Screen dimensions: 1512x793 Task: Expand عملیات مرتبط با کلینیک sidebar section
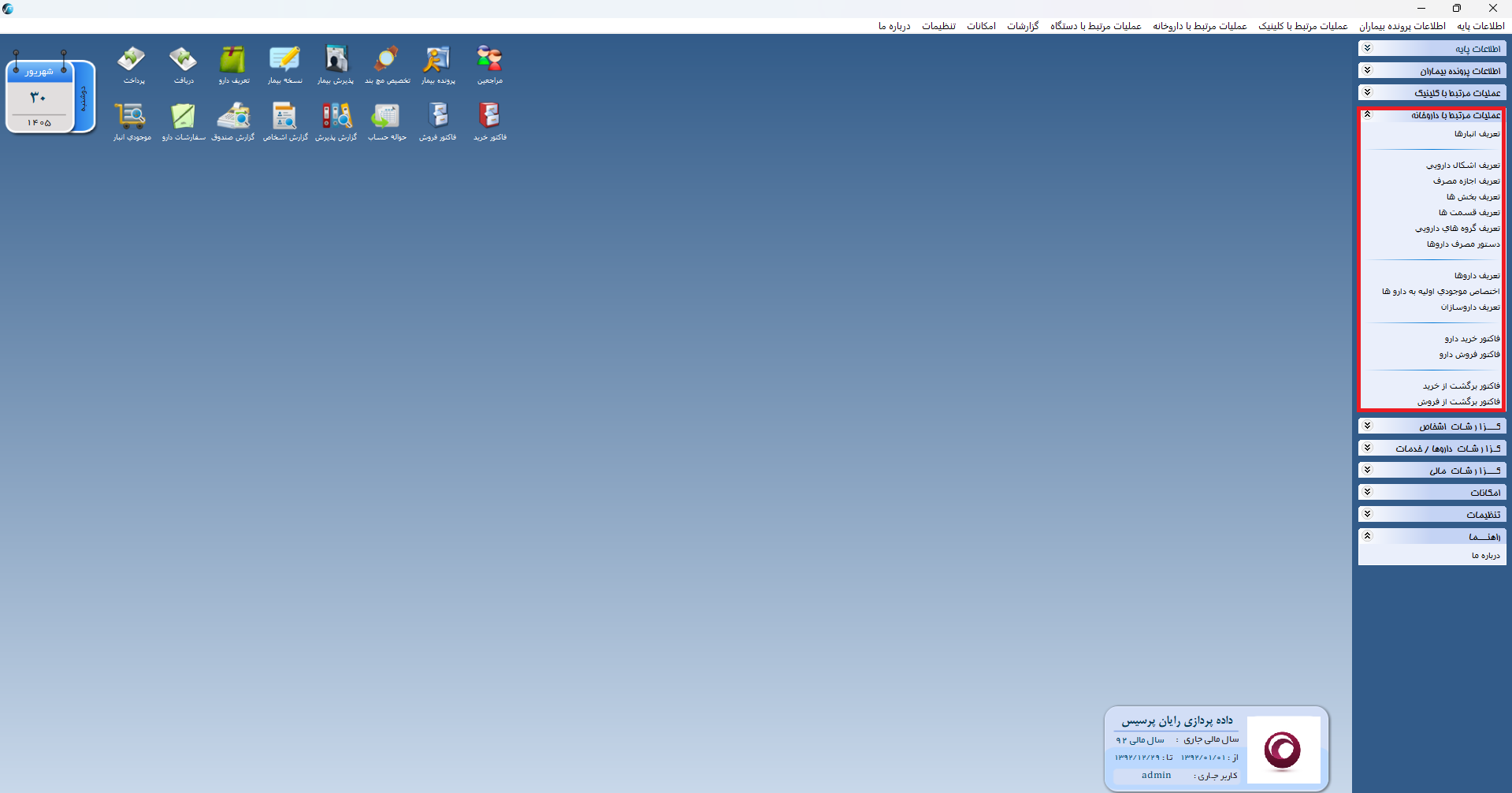[x=1432, y=93]
